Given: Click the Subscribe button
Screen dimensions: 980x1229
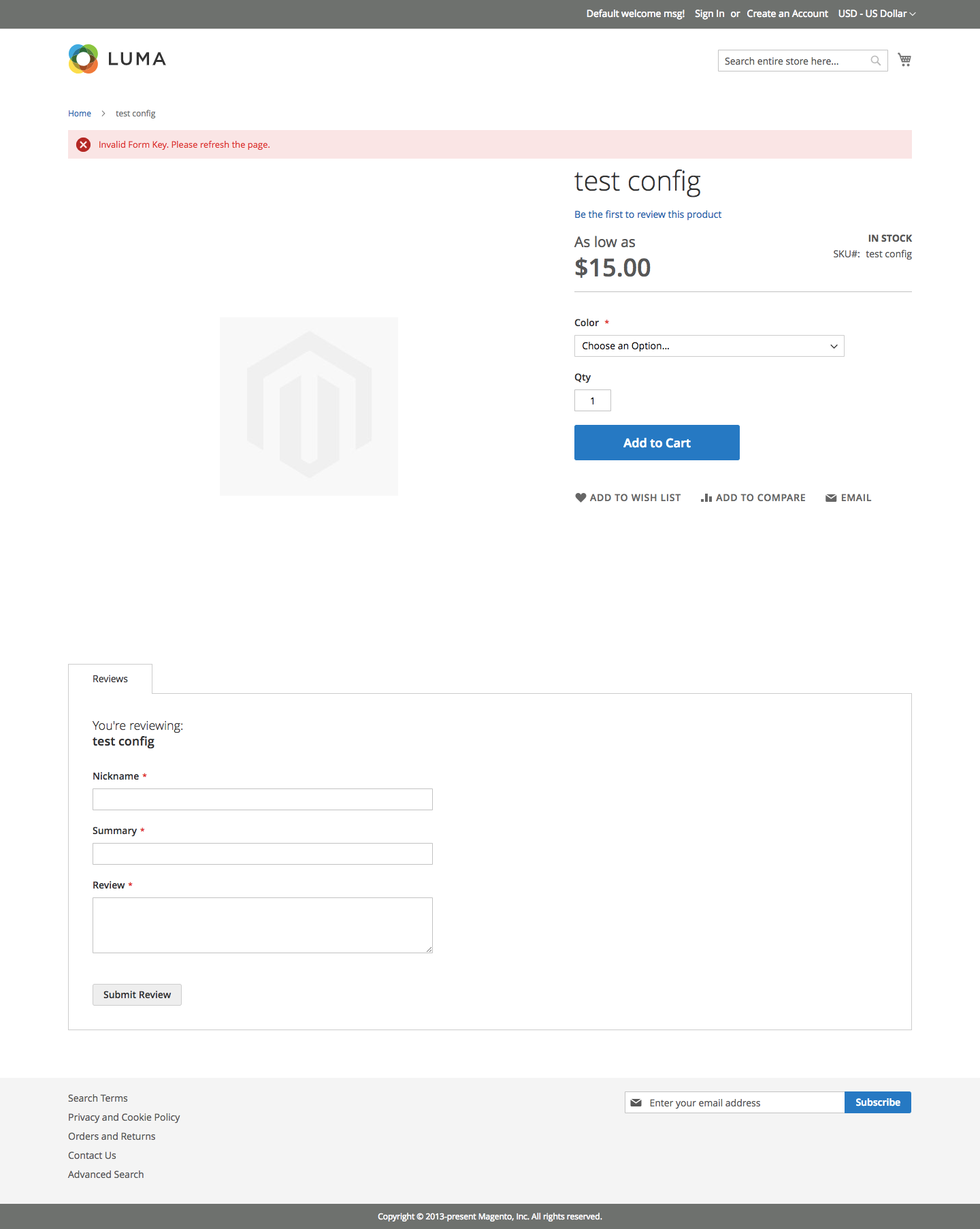Looking at the screenshot, I should point(877,1102).
